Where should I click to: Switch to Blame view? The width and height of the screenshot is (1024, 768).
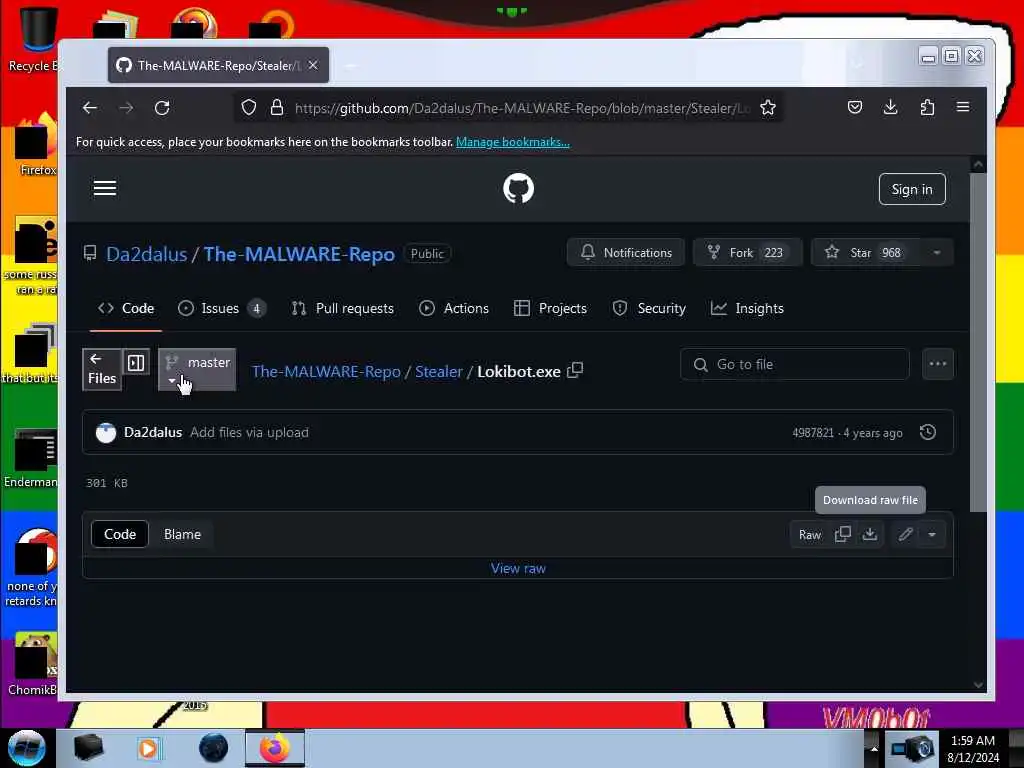point(182,534)
